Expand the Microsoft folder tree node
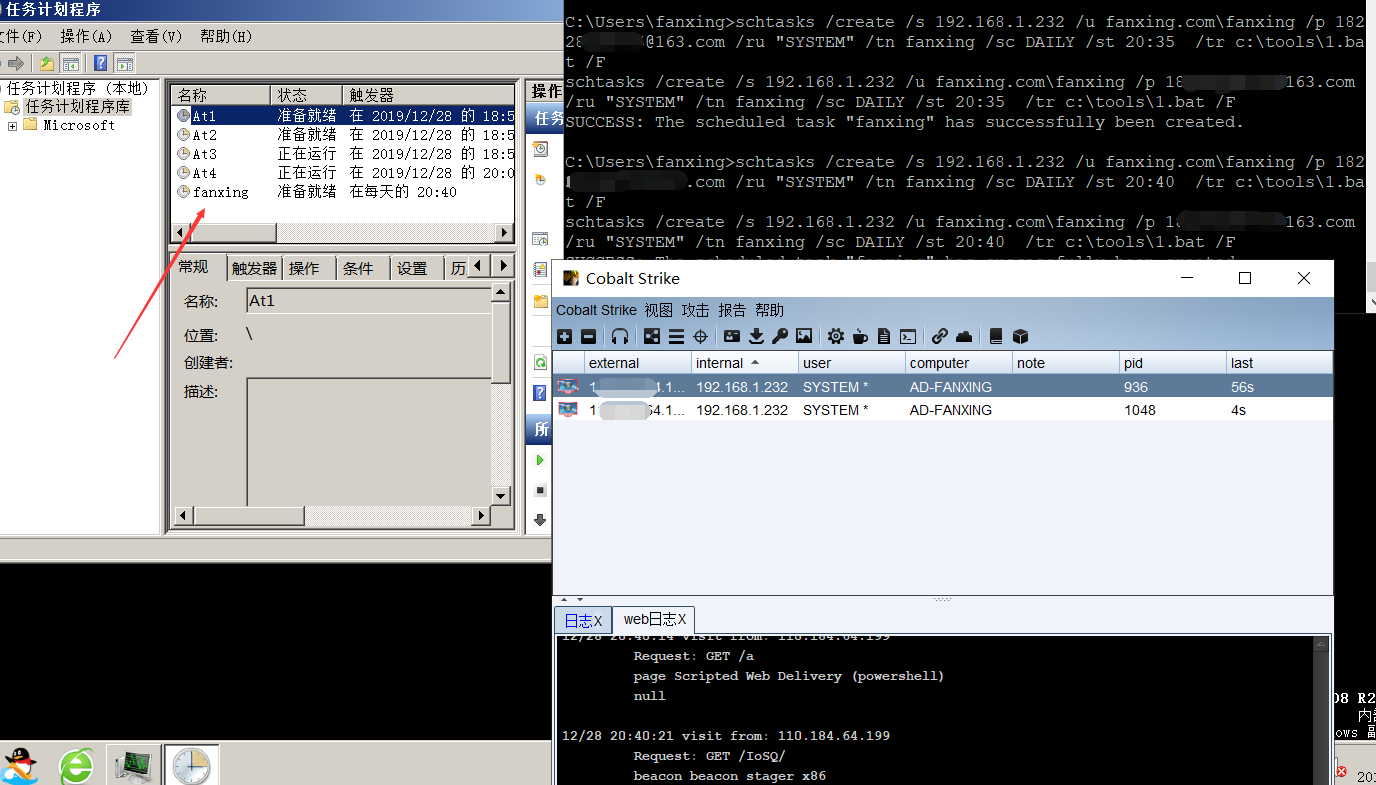The height and width of the screenshot is (785, 1376). tap(12, 126)
